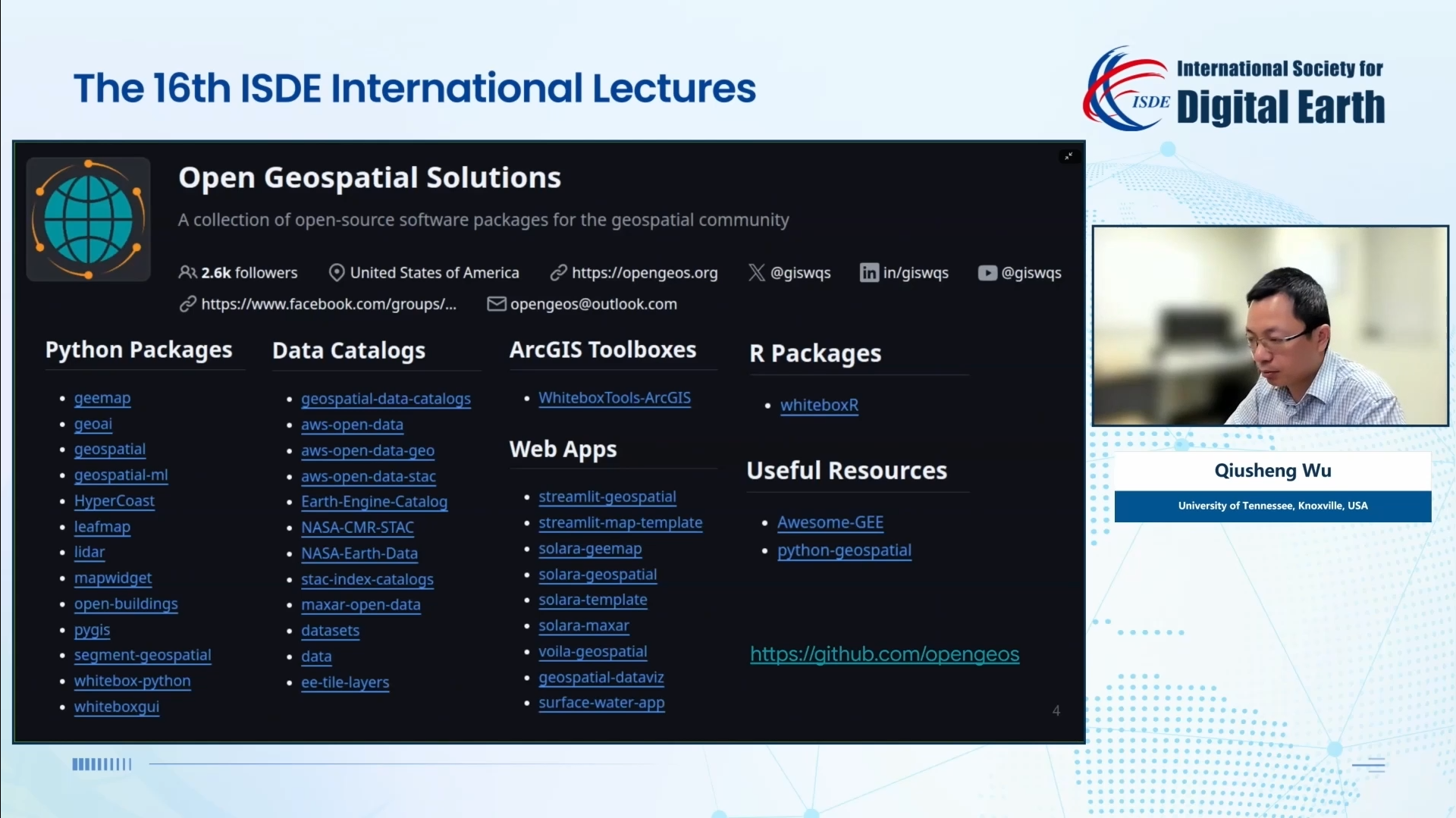Open the NASA-Earth-Data link
This screenshot has width=1456, height=818.
[359, 553]
